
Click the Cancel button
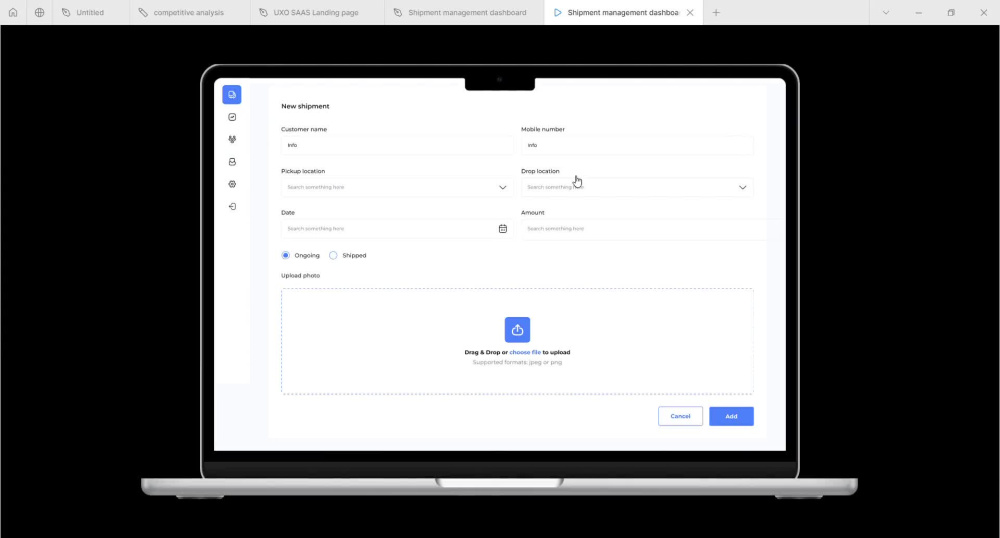(680, 416)
